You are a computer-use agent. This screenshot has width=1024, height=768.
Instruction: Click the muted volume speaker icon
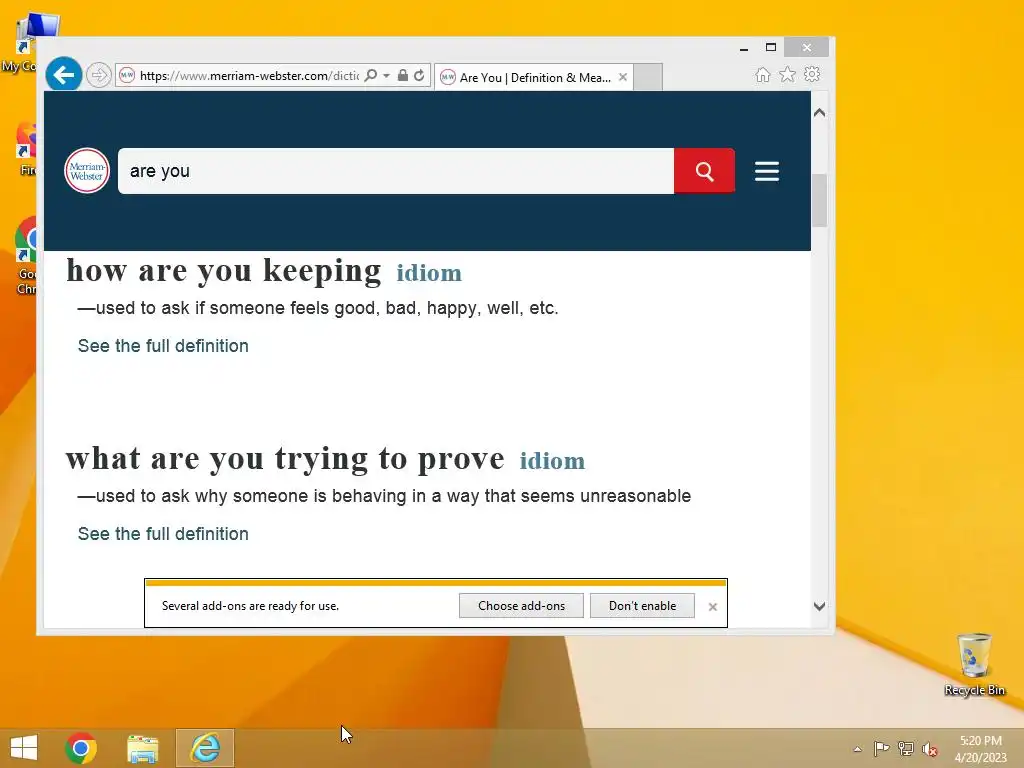[930, 749]
